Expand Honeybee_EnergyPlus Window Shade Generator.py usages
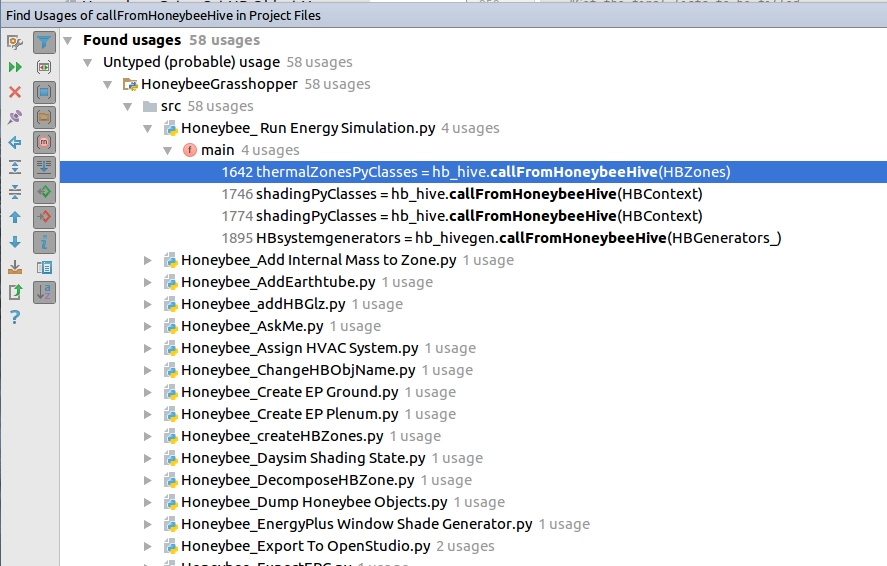The height and width of the screenshot is (566, 887). 148,524
